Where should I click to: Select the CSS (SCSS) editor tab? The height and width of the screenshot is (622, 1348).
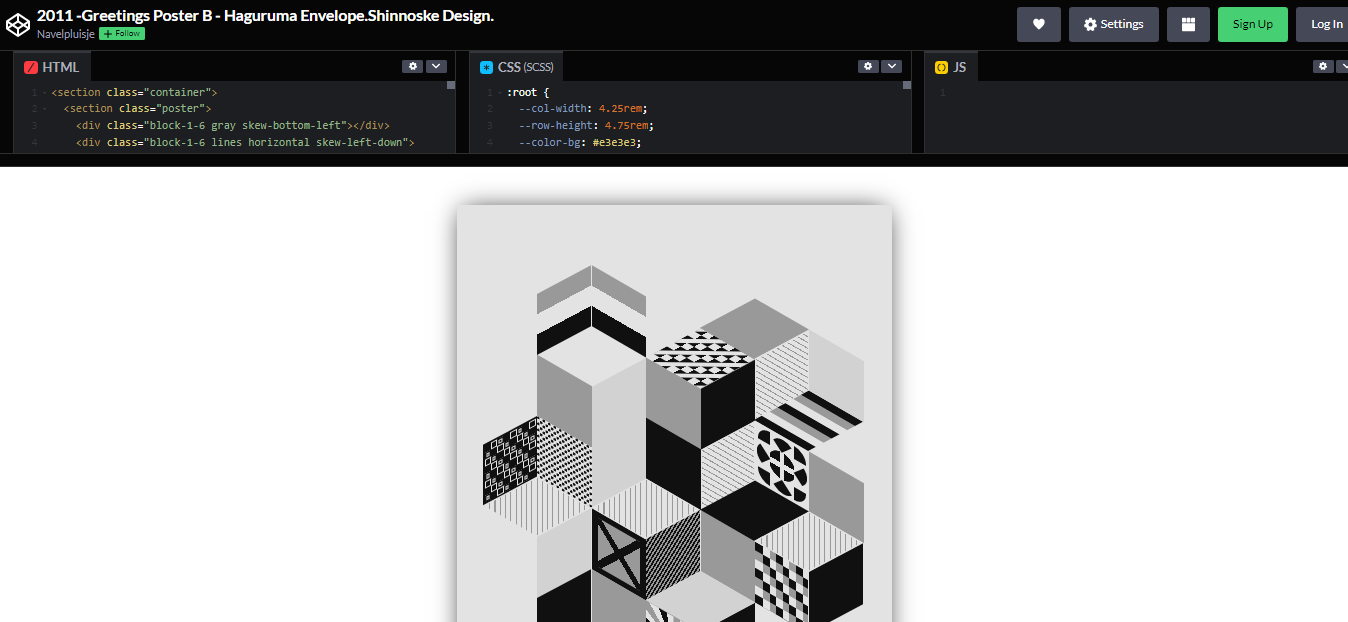tap(516, 67)
